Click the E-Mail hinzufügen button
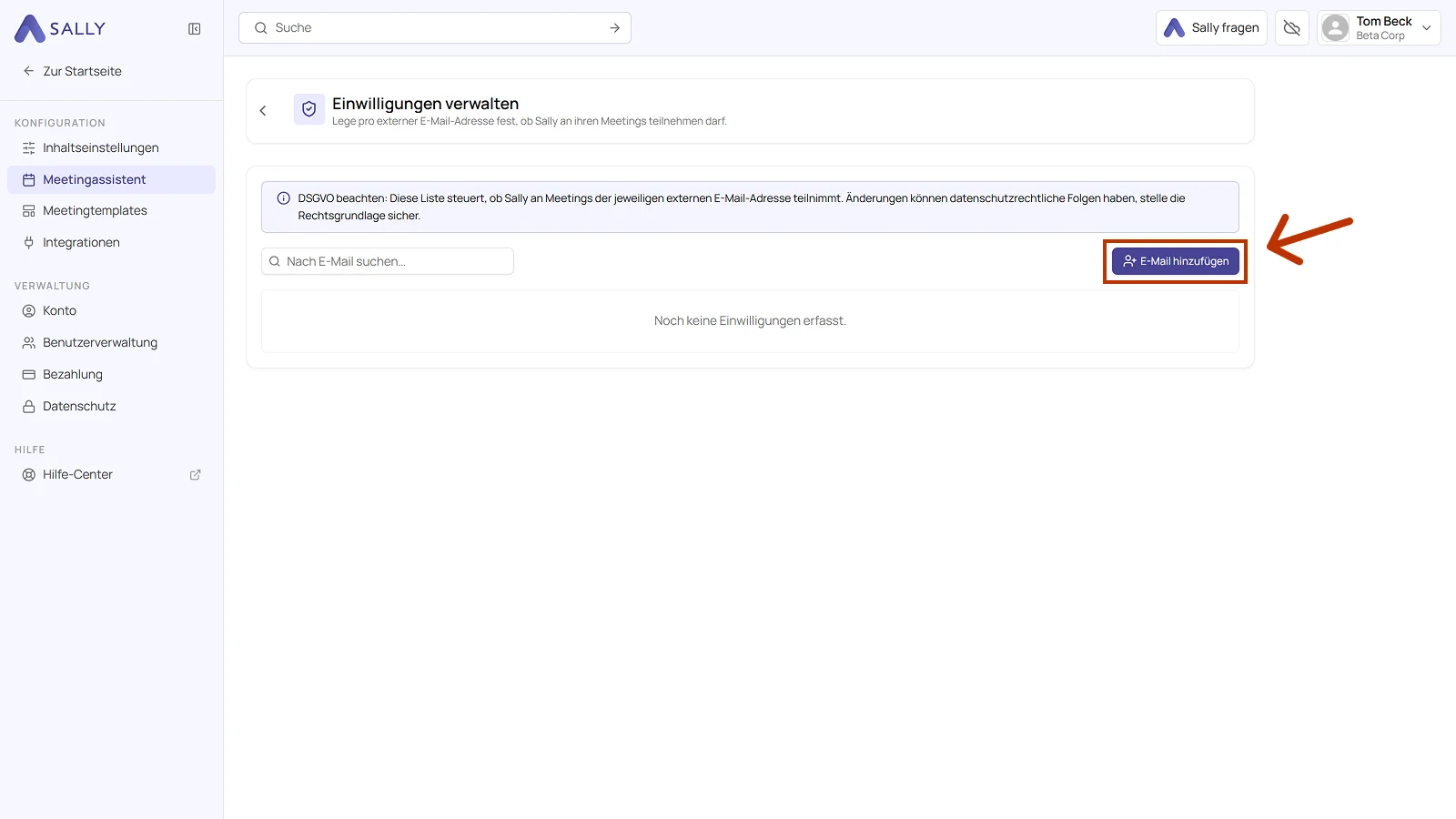 click(x=1176, y=261)
